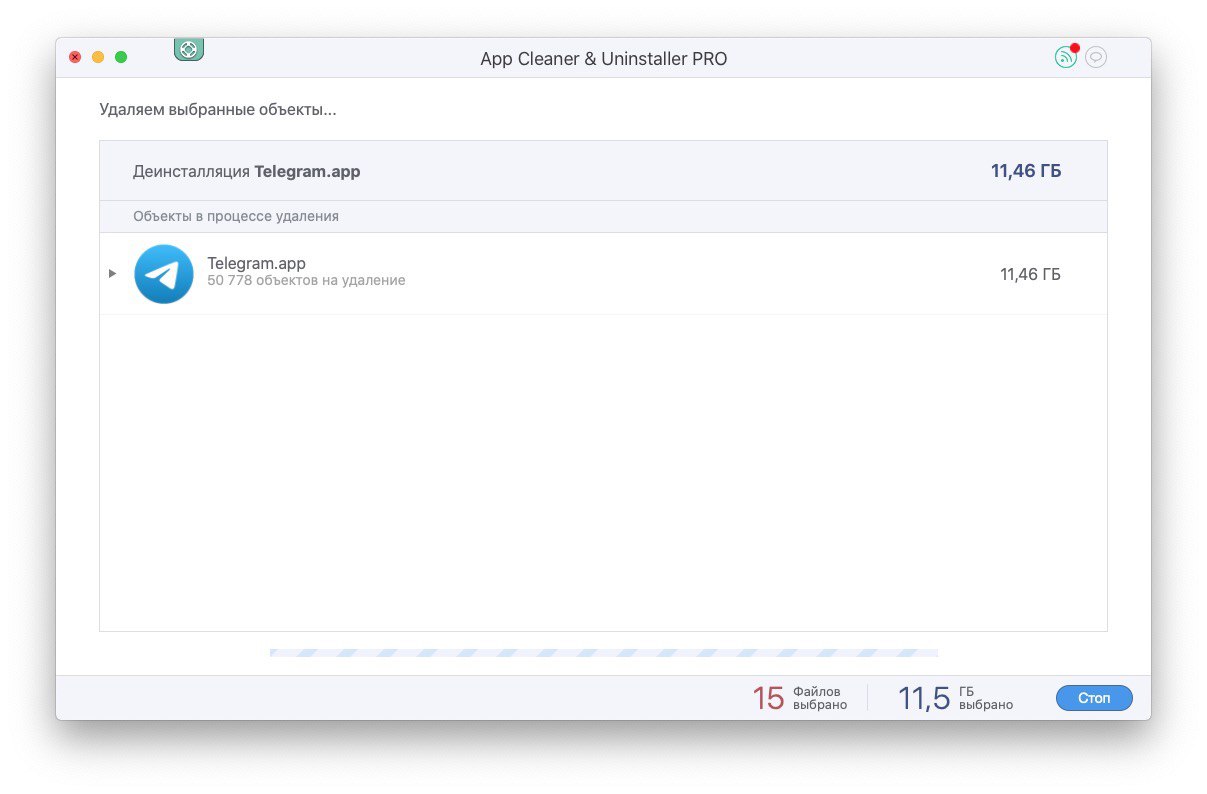The image size is (1207, 794).
Task: Open the chat bubble feedback icon
Action: tap(1096, 57)
